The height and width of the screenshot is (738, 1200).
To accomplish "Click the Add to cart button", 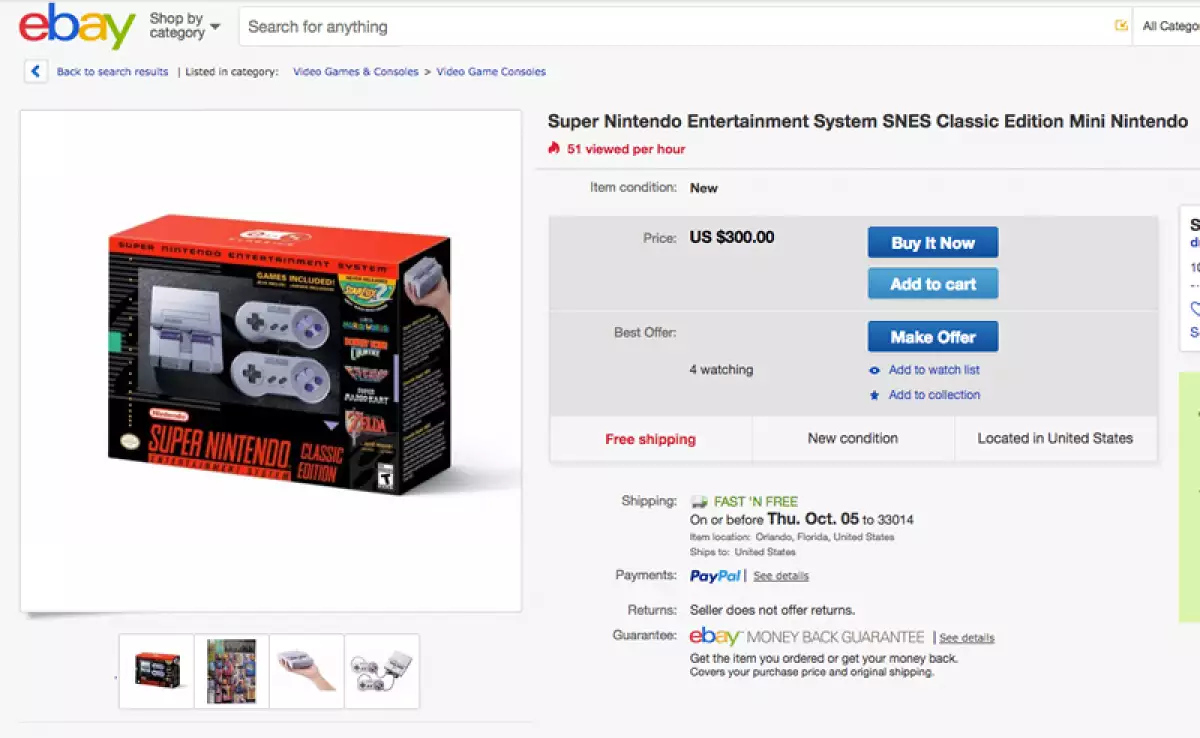I will [932, 284].
